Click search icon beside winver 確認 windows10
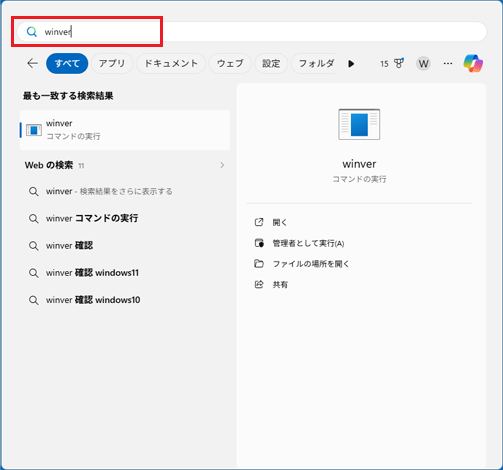503x470 pixels. click(x=33, y=300)
